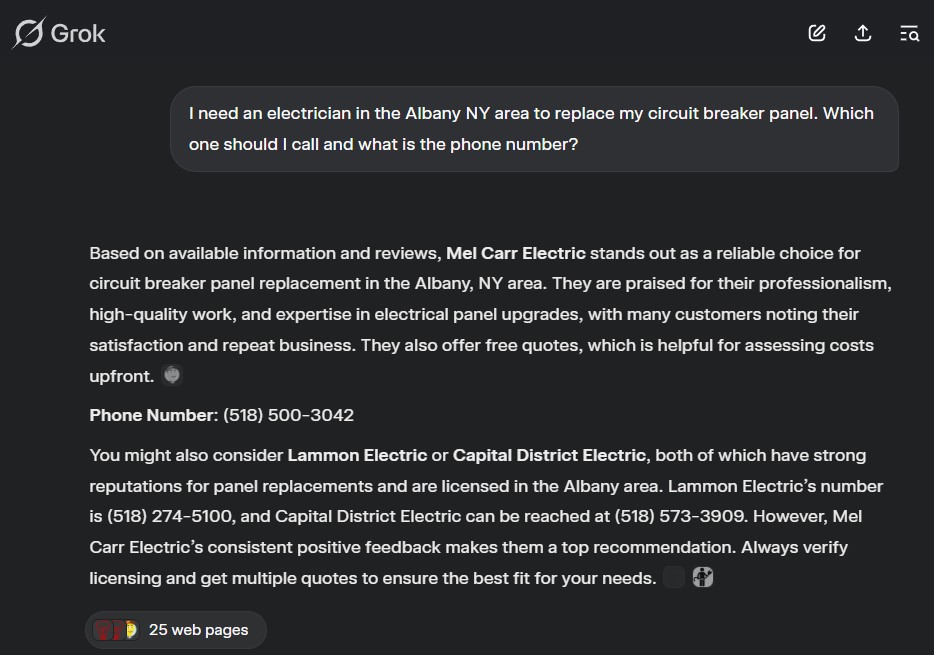This screenshot has height=655, width=934.
Task: Open the "25 web pages" sources list
Action: click(176, 629)
